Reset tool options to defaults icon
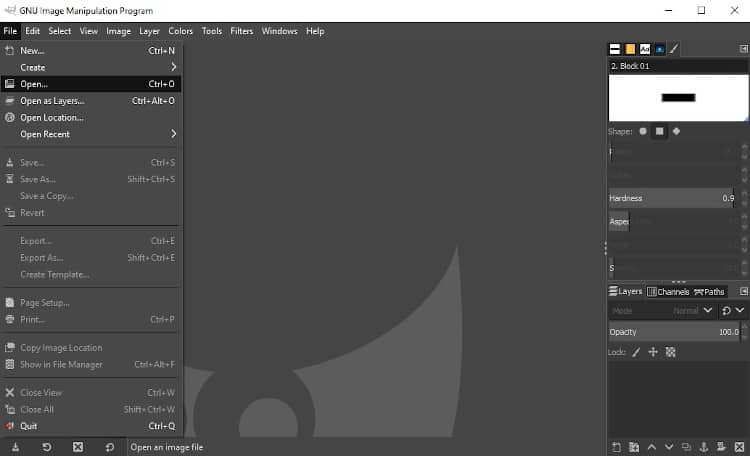Viewport: 750px width, 456px height. (110, 447)
